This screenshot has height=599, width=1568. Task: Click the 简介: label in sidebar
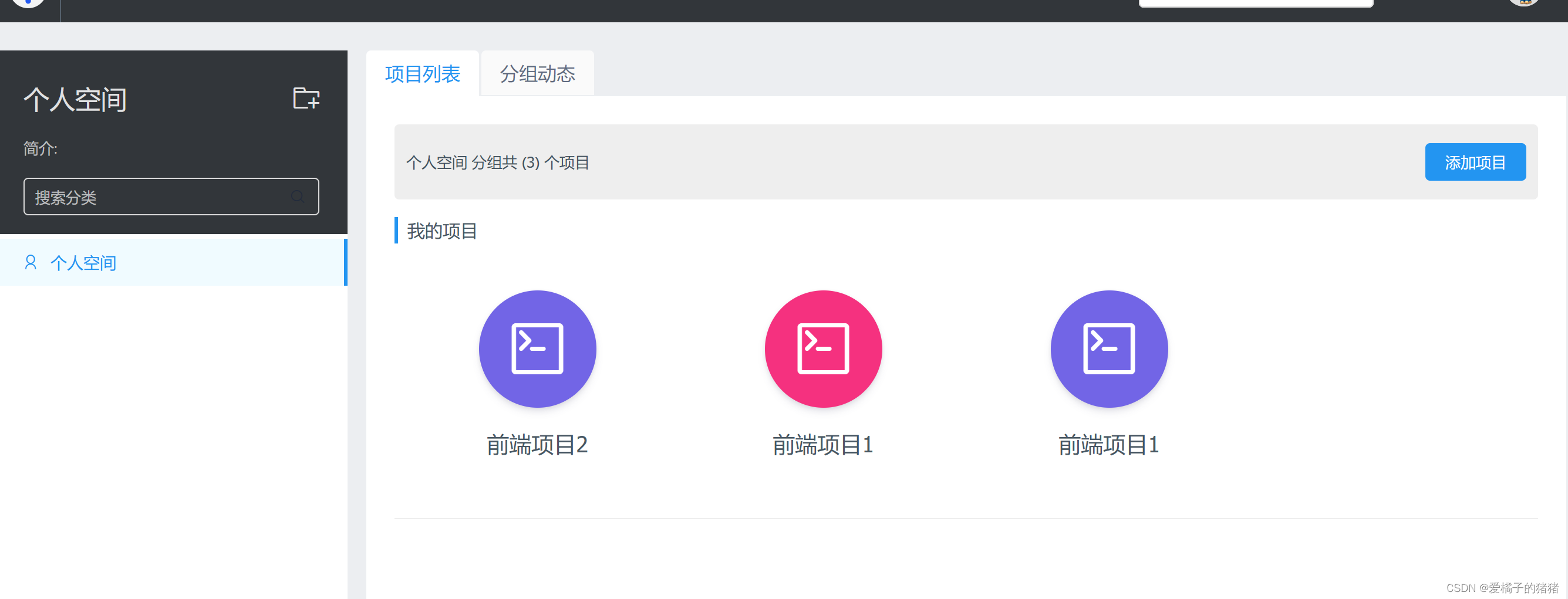40,148
